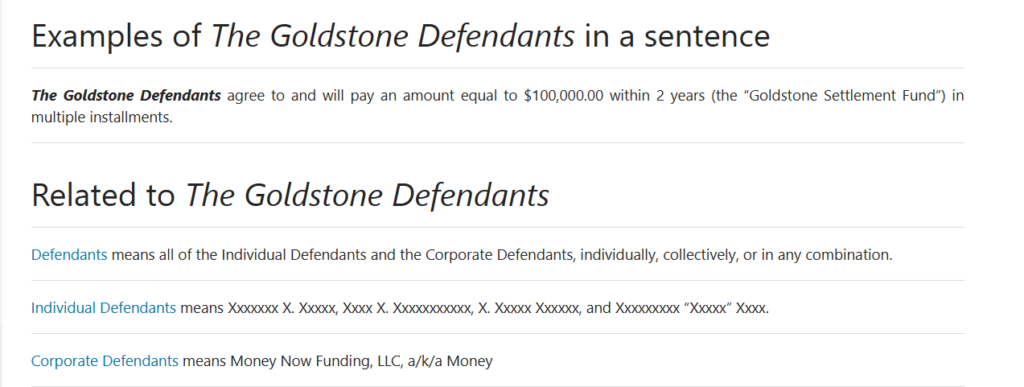Click italic 'The Goldstone Defendants' in Examples heading
The width and height of the screenshot is (1024, 387).
tap(393, 35)
